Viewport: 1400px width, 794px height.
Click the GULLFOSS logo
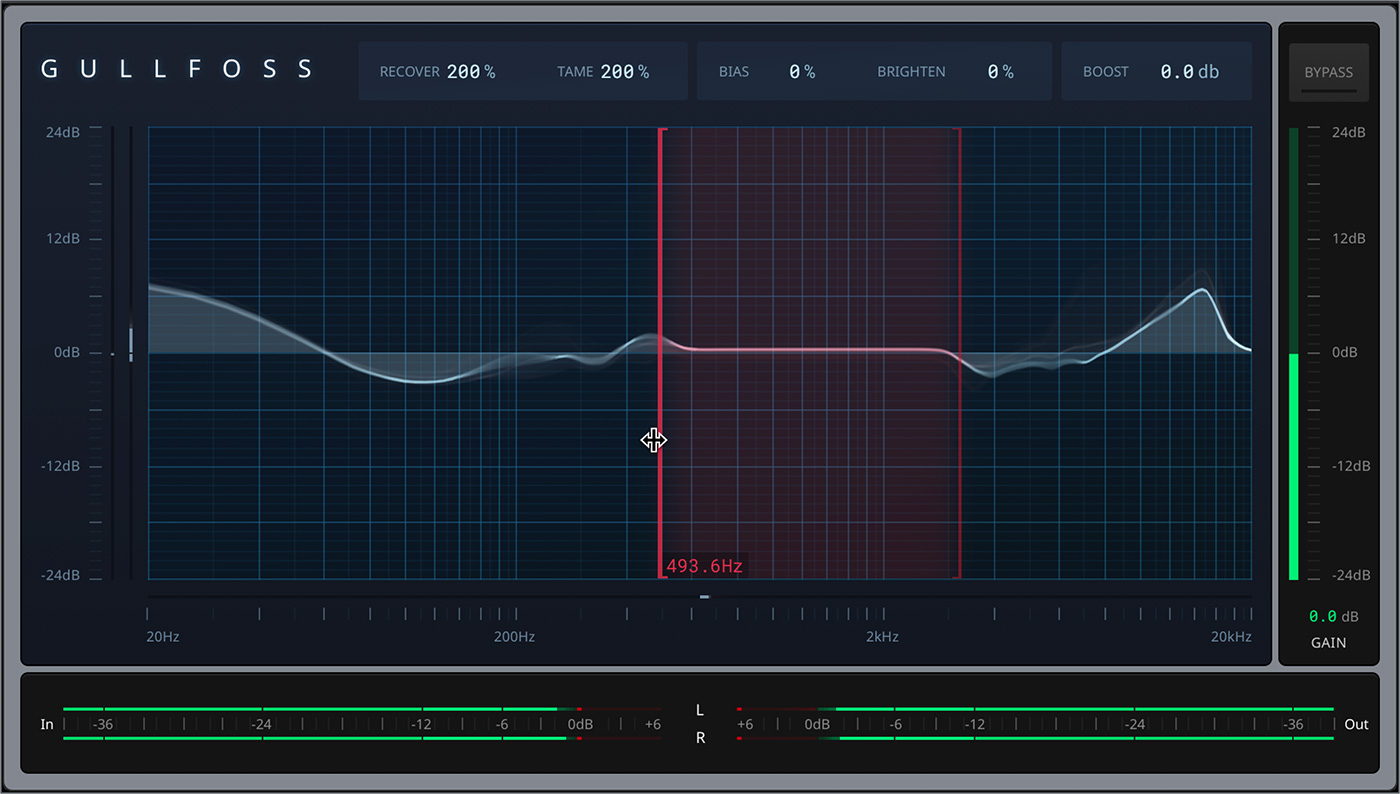coord(177,69)
